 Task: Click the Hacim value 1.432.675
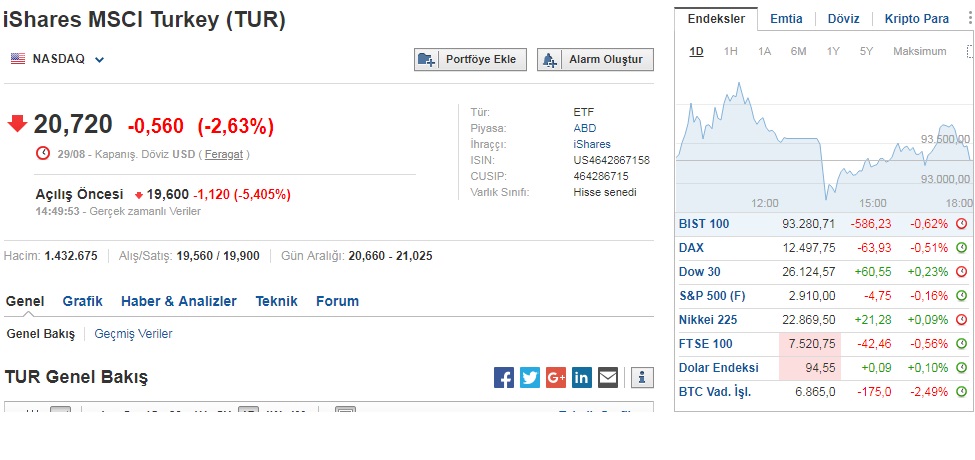[71, 256]
